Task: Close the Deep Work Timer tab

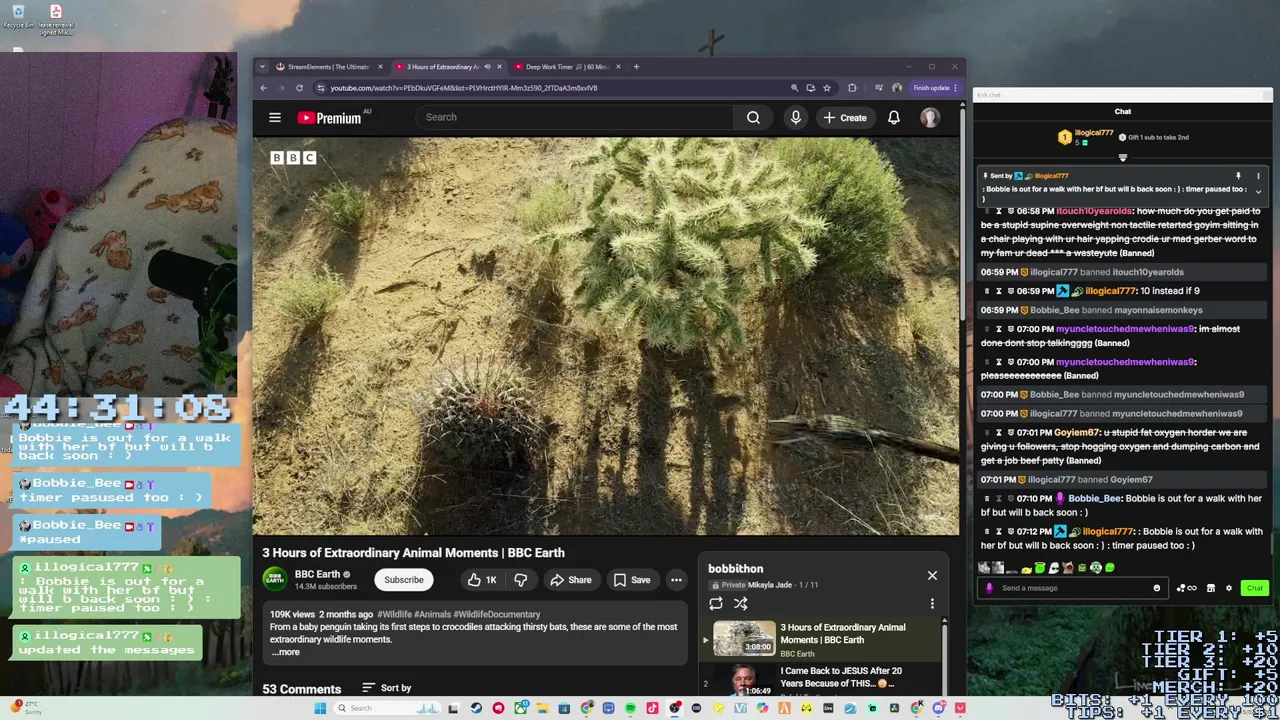Action: coord(618,67)
